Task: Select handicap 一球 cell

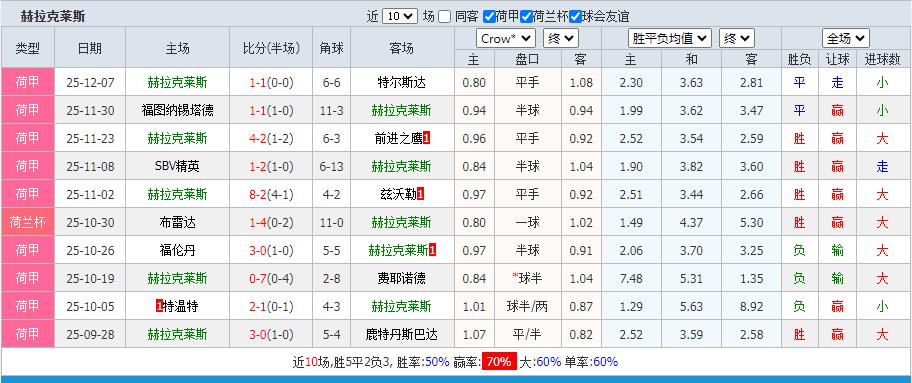Action: pos(528,222)
